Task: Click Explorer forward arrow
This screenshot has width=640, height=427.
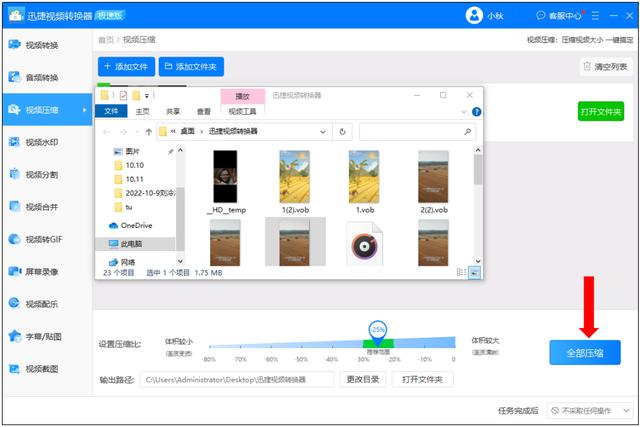Action: coord(123,132)
